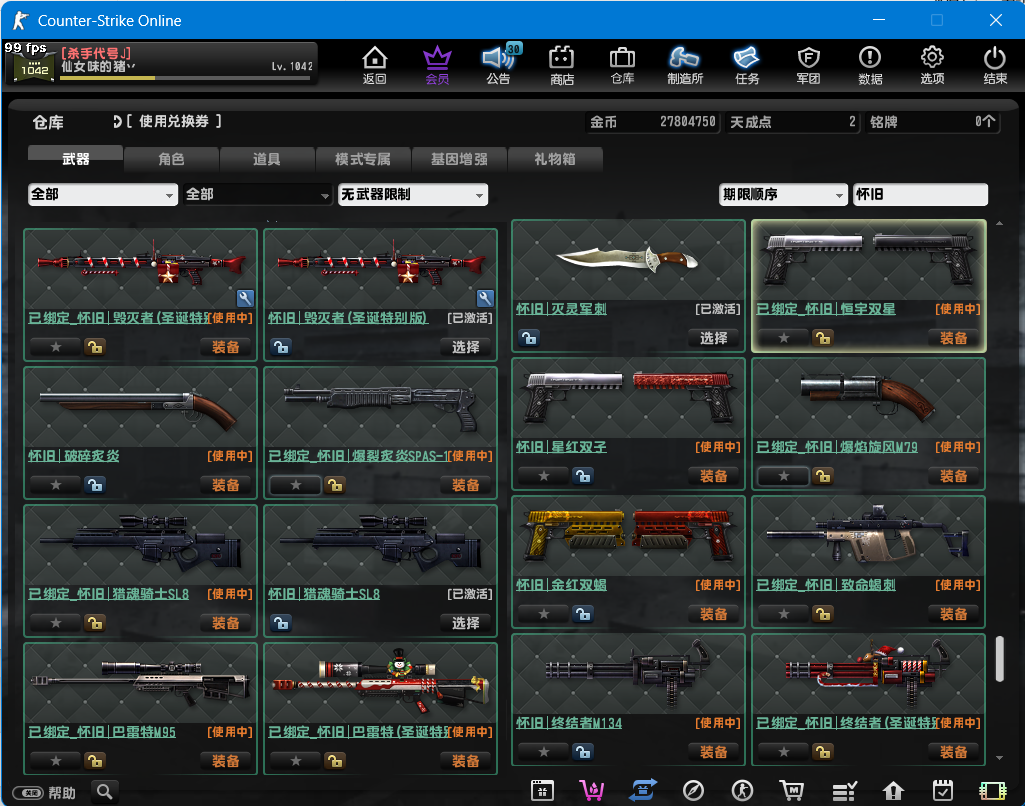Click 装备 on the 致命蝎刺 card
Screen dimensions: 1025x806
coord(953,614)
